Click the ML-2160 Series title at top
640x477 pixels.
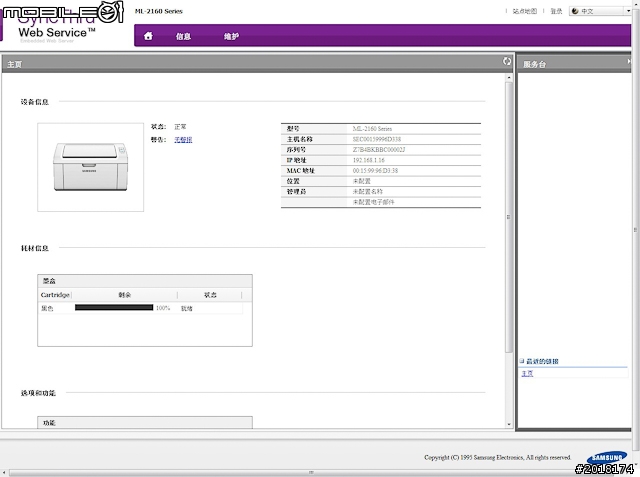[158, 11]
